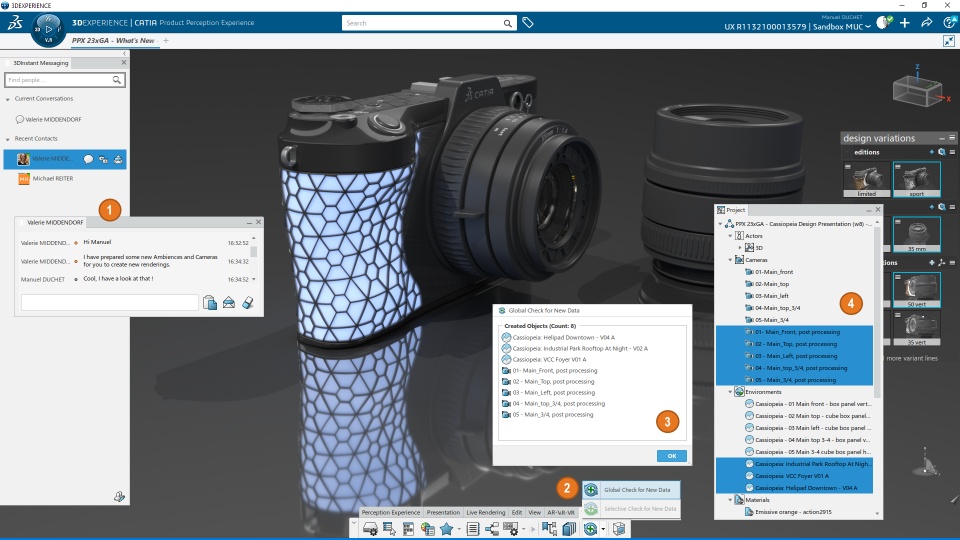
Task: Switch to the Perception Experience tab
Action: [391, 512]
